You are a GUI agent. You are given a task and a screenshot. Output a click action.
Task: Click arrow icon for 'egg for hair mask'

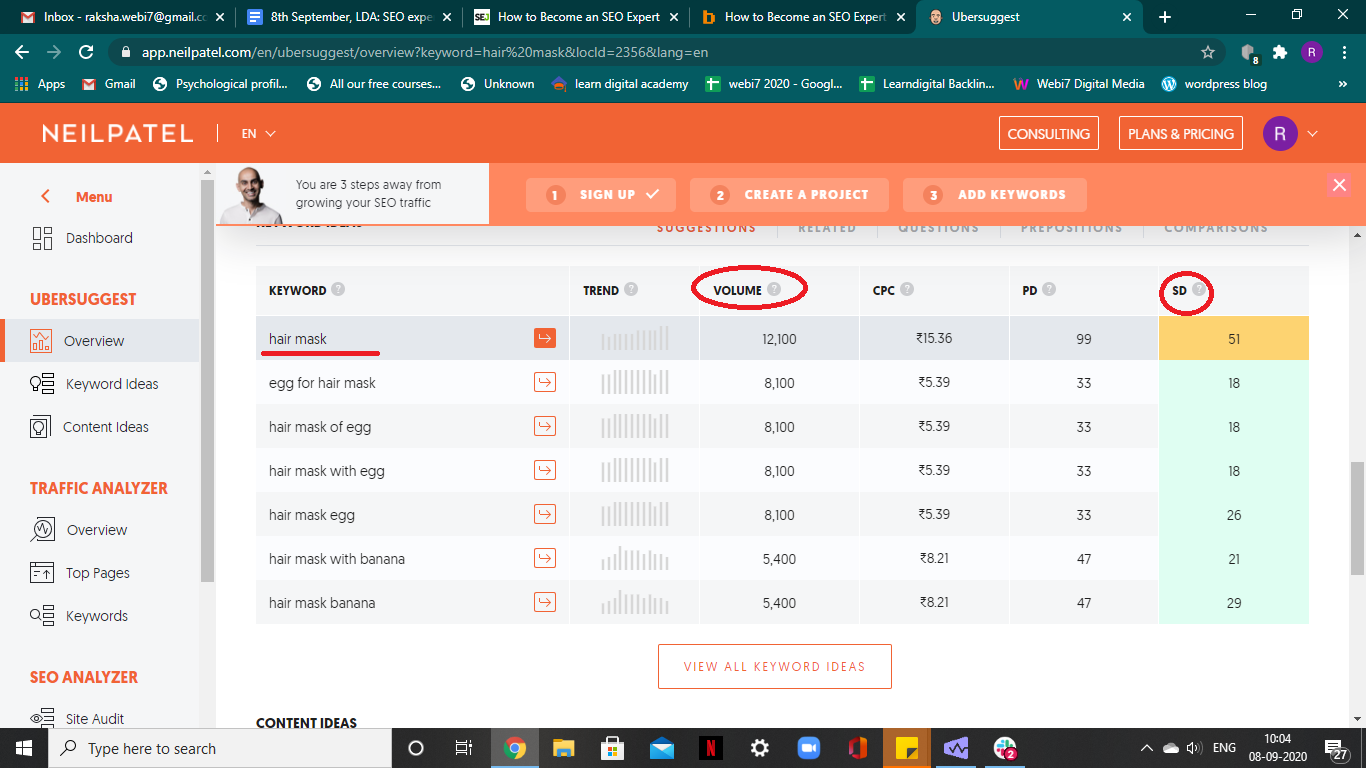[x=544, y=383]
